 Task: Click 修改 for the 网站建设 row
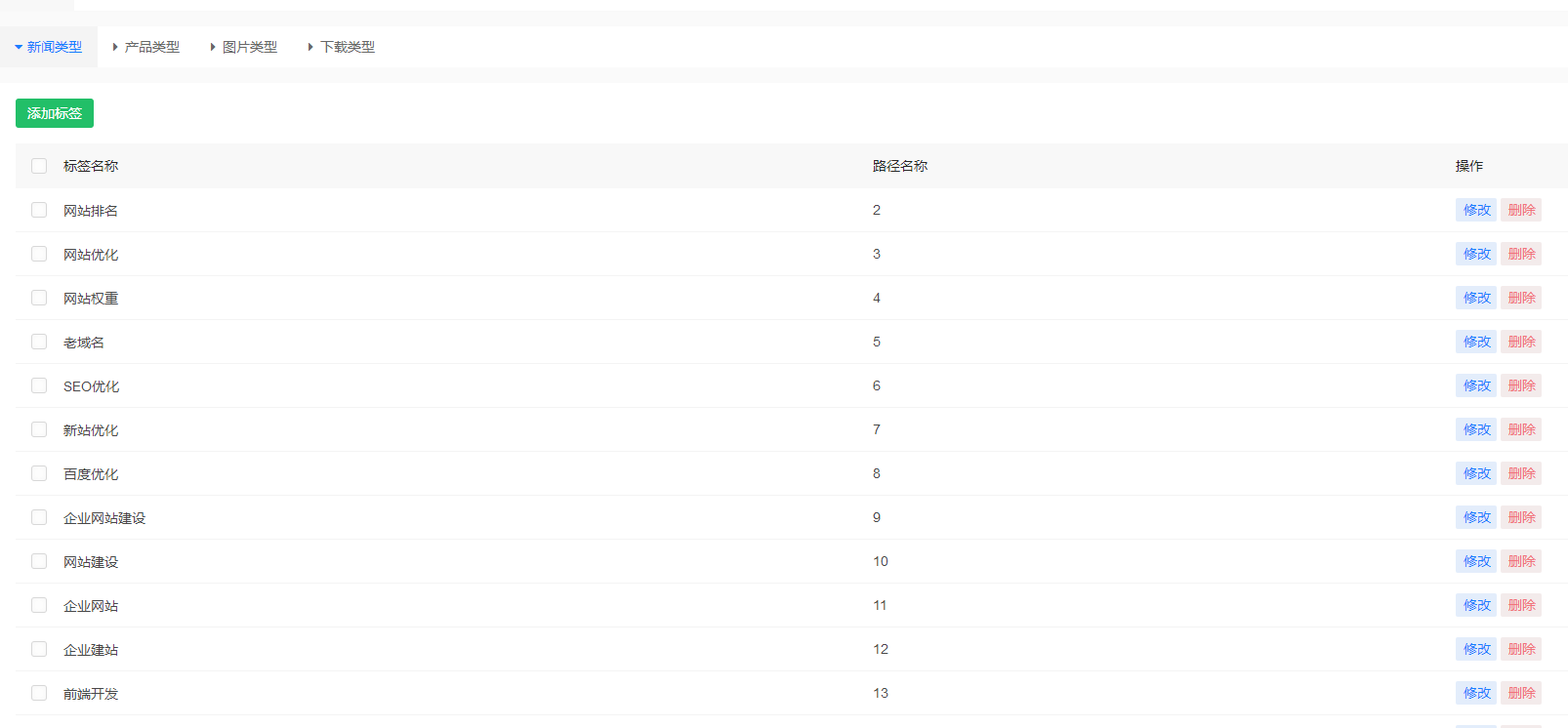tap(1476, 561)
